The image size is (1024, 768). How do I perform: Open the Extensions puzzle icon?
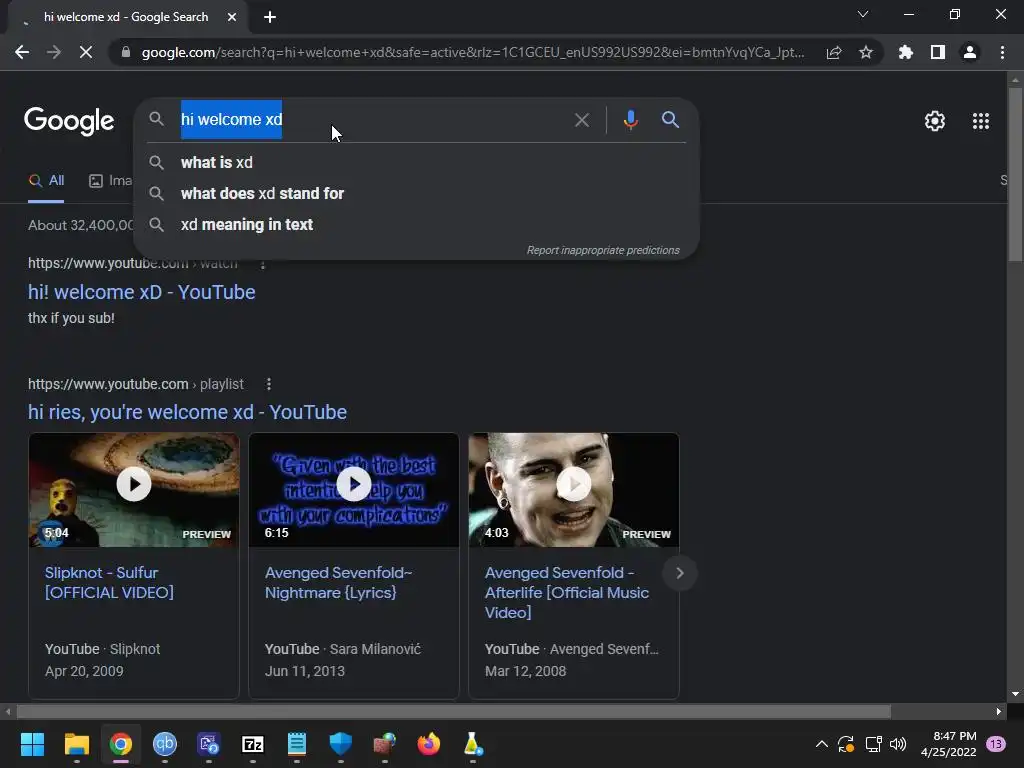click(906, 52)
